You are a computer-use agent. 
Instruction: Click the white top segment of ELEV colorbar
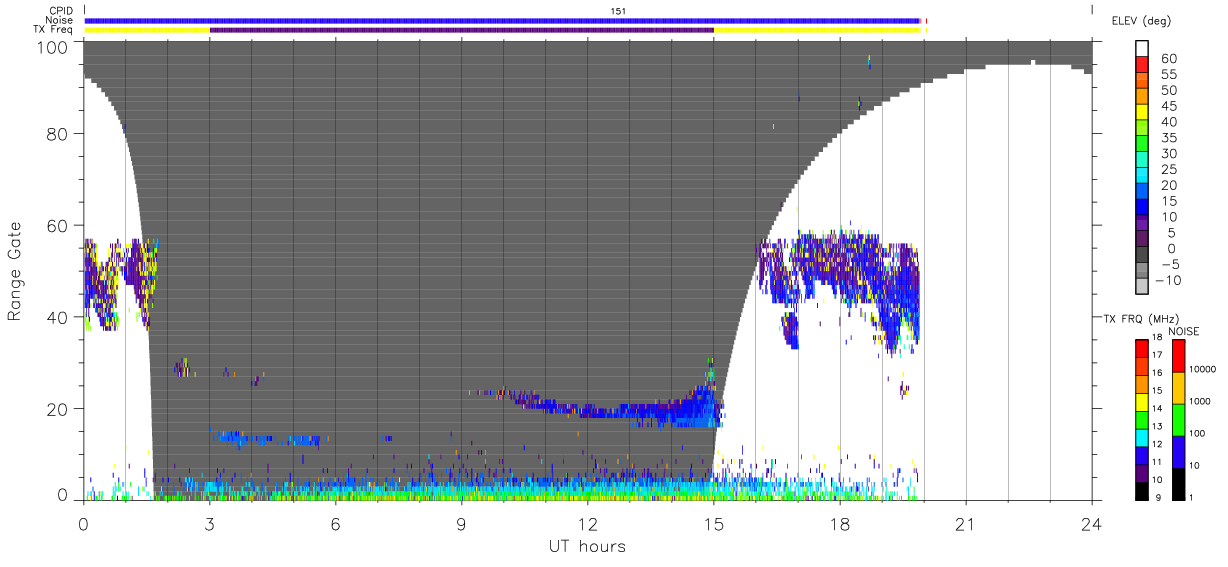1141,49
